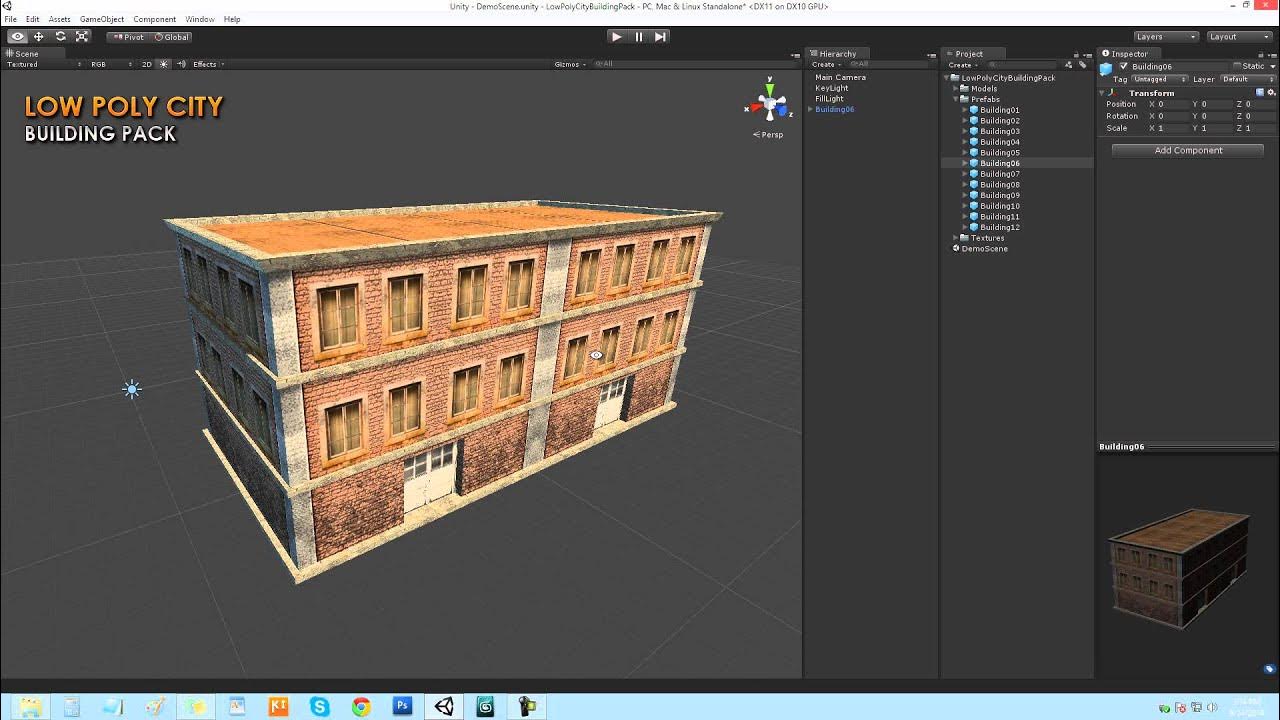Select the Move tool

pyautogui.click(x=39, y=37)
